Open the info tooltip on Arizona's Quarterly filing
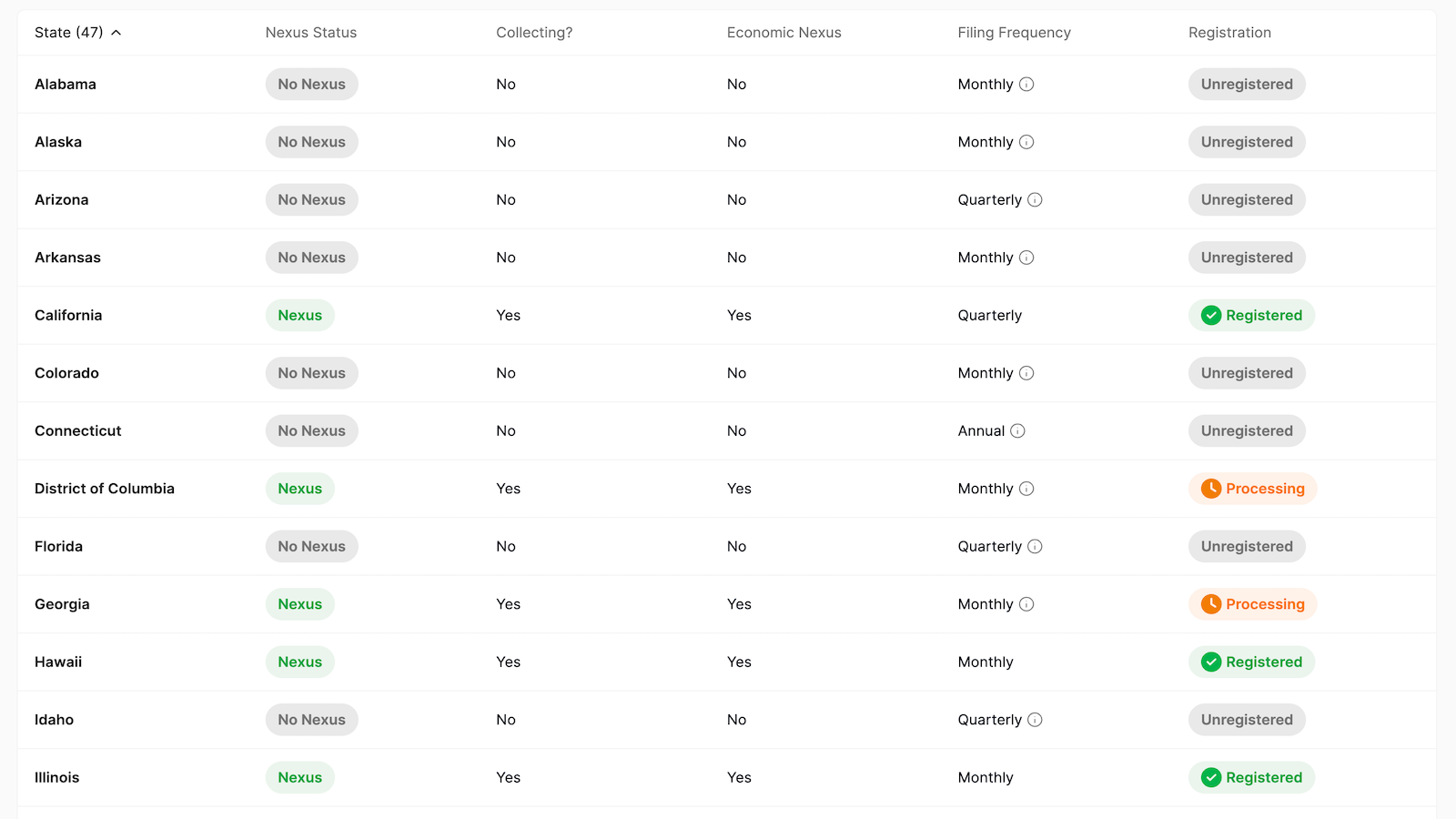The width and height of the screenshot is (1456, 819). coord(1036,199)
